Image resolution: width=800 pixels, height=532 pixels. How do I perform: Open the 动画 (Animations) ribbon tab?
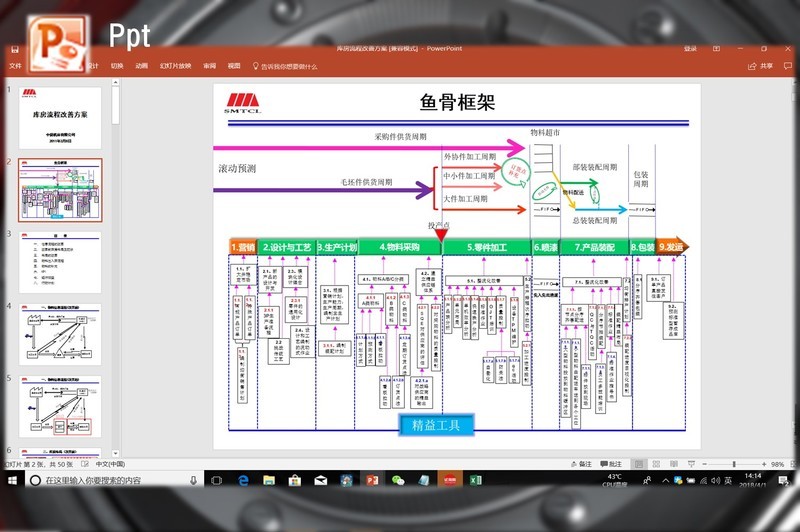141,66
